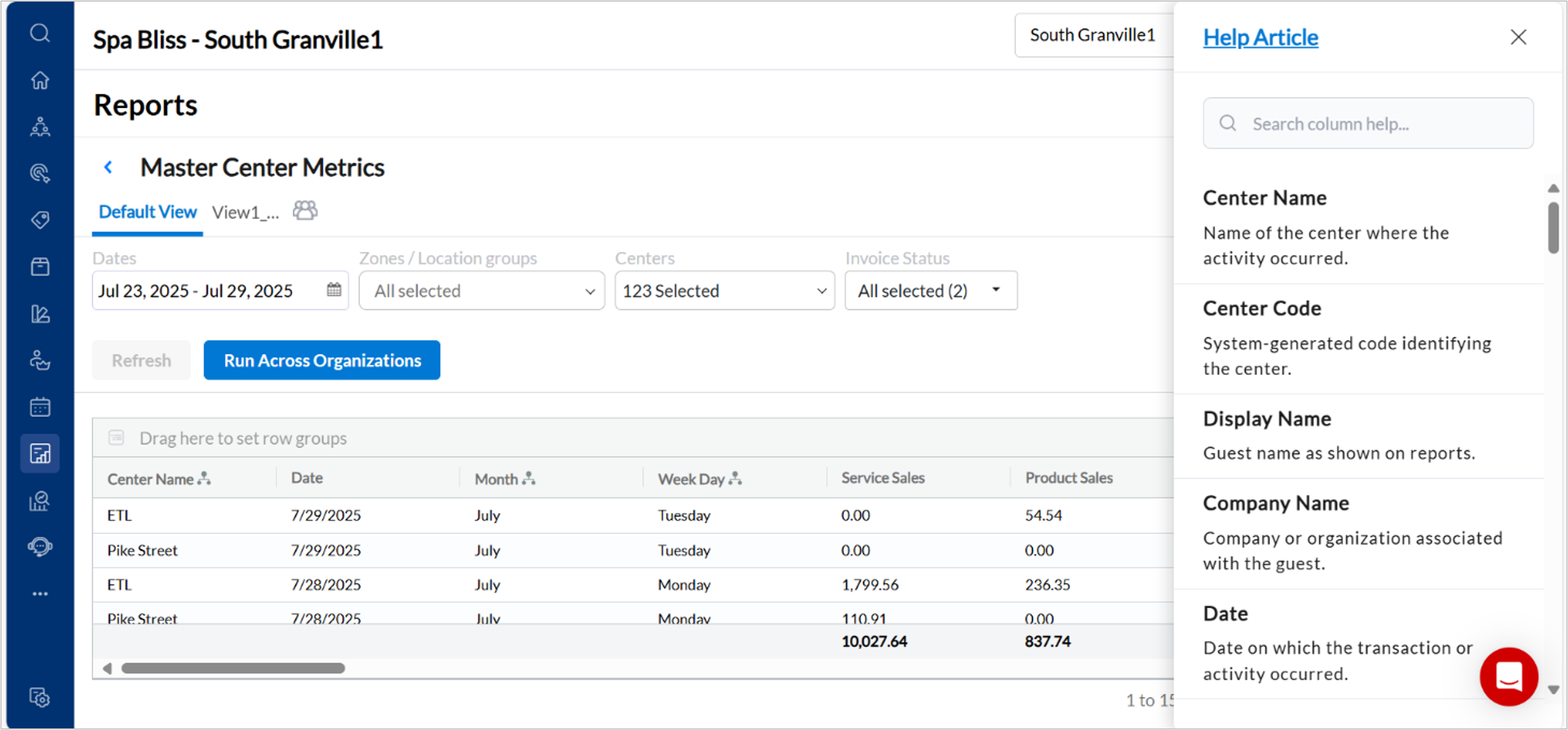The image size is (1568, 730).
Task: Open the marketing target sidebar icon
Action: (40, 173)
